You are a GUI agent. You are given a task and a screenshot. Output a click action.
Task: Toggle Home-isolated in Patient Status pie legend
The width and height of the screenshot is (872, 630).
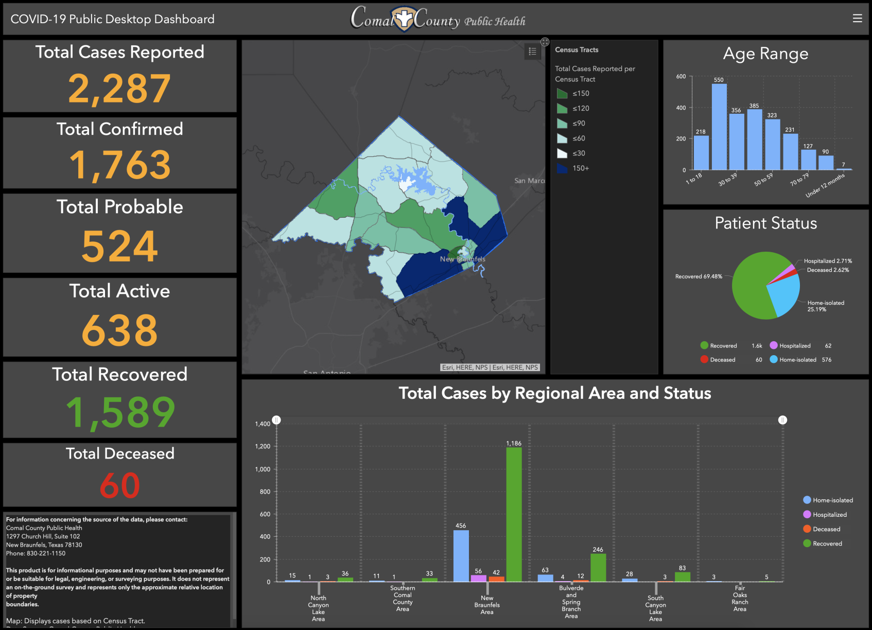click(x=793, y=360)
